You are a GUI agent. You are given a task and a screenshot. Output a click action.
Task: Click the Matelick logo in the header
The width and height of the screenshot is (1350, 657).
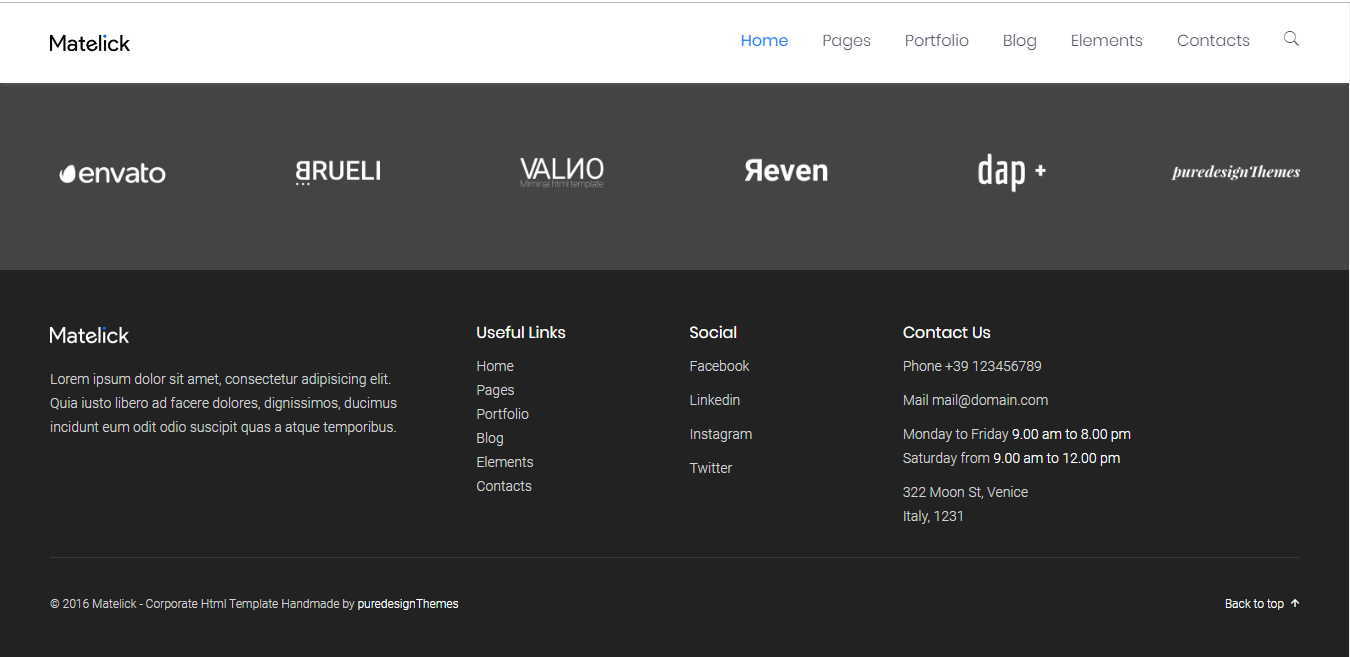tap(90, 43)
